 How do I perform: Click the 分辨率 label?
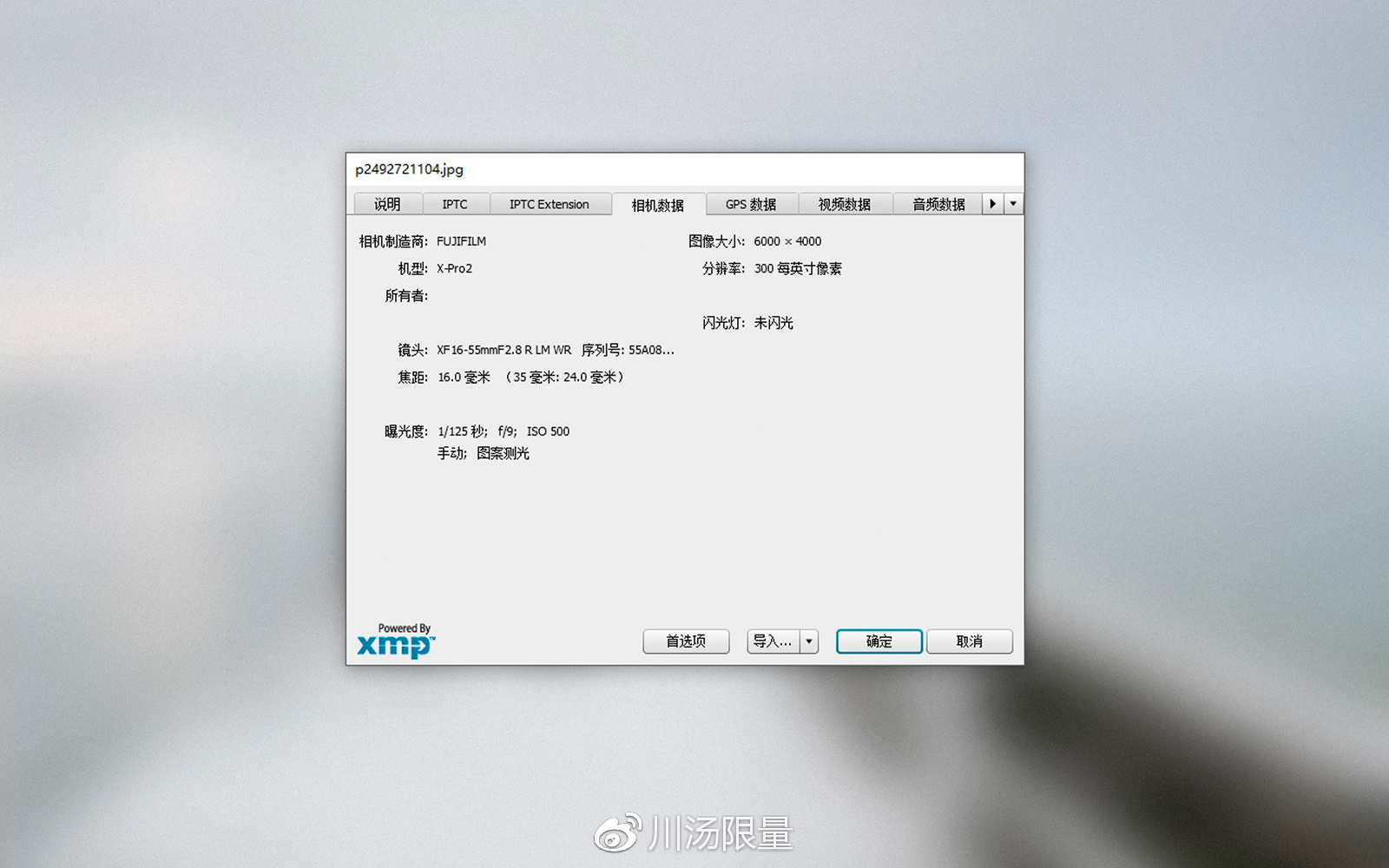coord(724,268)
